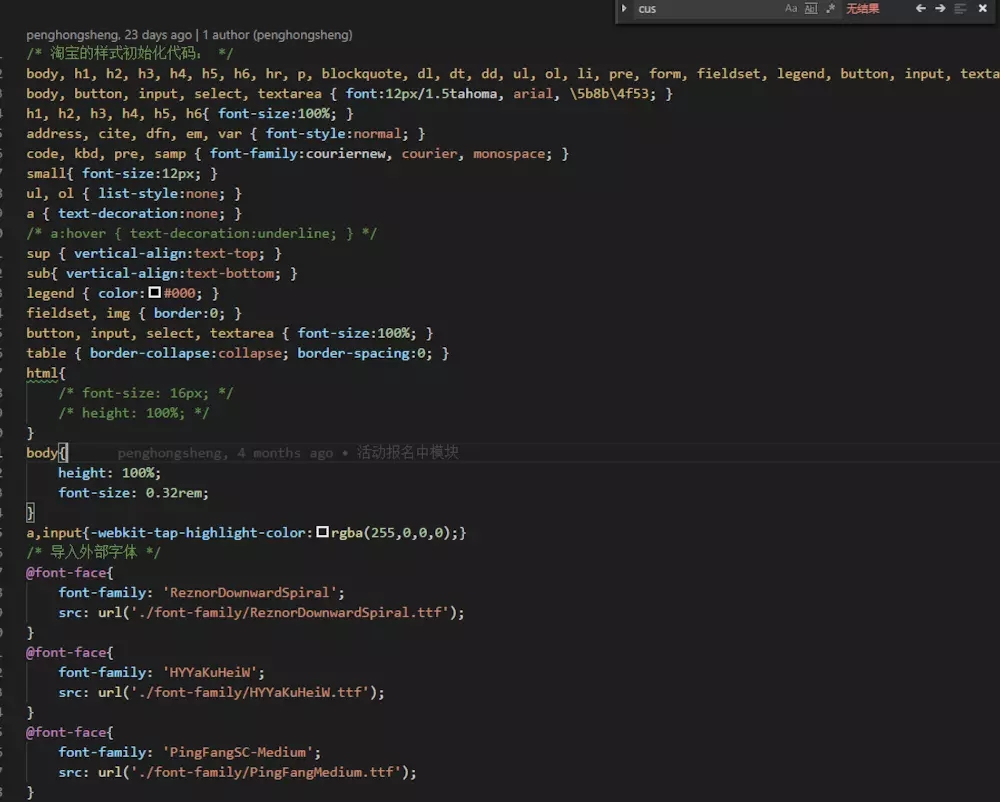Click the comment '/* 淘宝的样式初始化代码: */'
This screenshot has height=802, width=1000.
(x=129, y=53)
